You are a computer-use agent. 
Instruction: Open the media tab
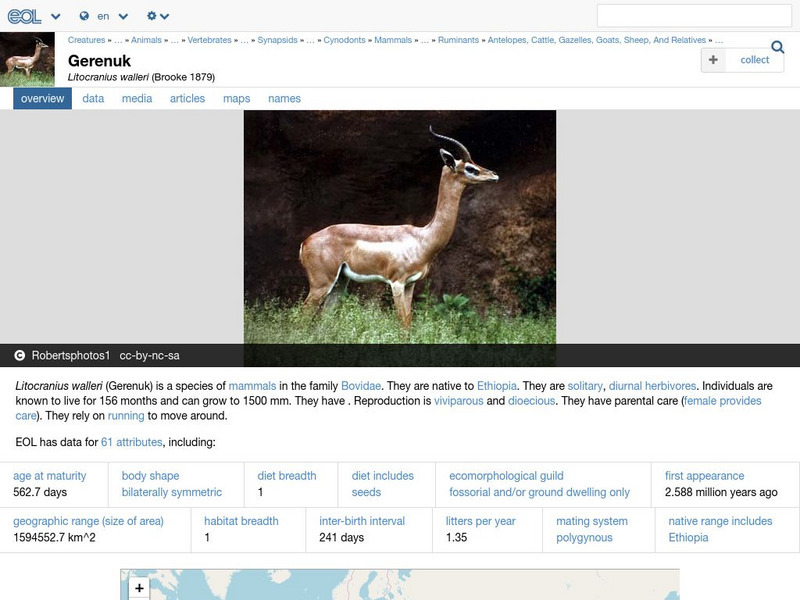tap(136, 98)
